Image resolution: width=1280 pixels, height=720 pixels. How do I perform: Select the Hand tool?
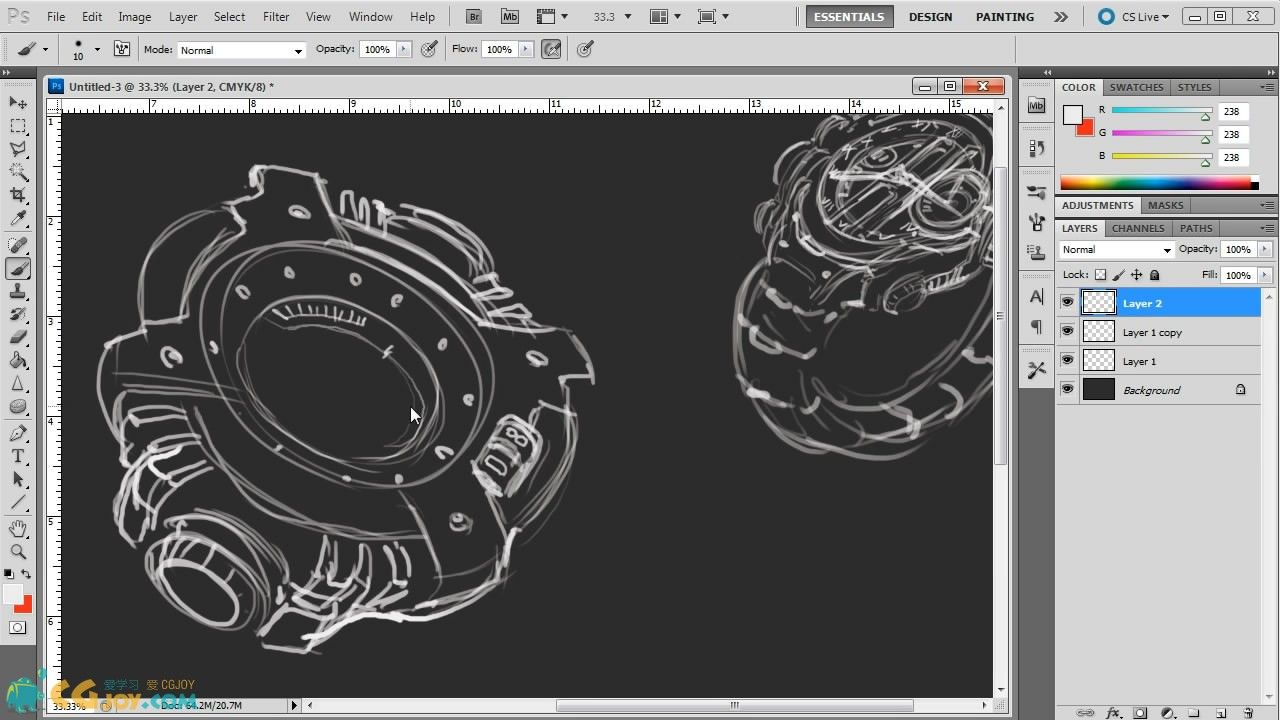[x=18, y=528]
